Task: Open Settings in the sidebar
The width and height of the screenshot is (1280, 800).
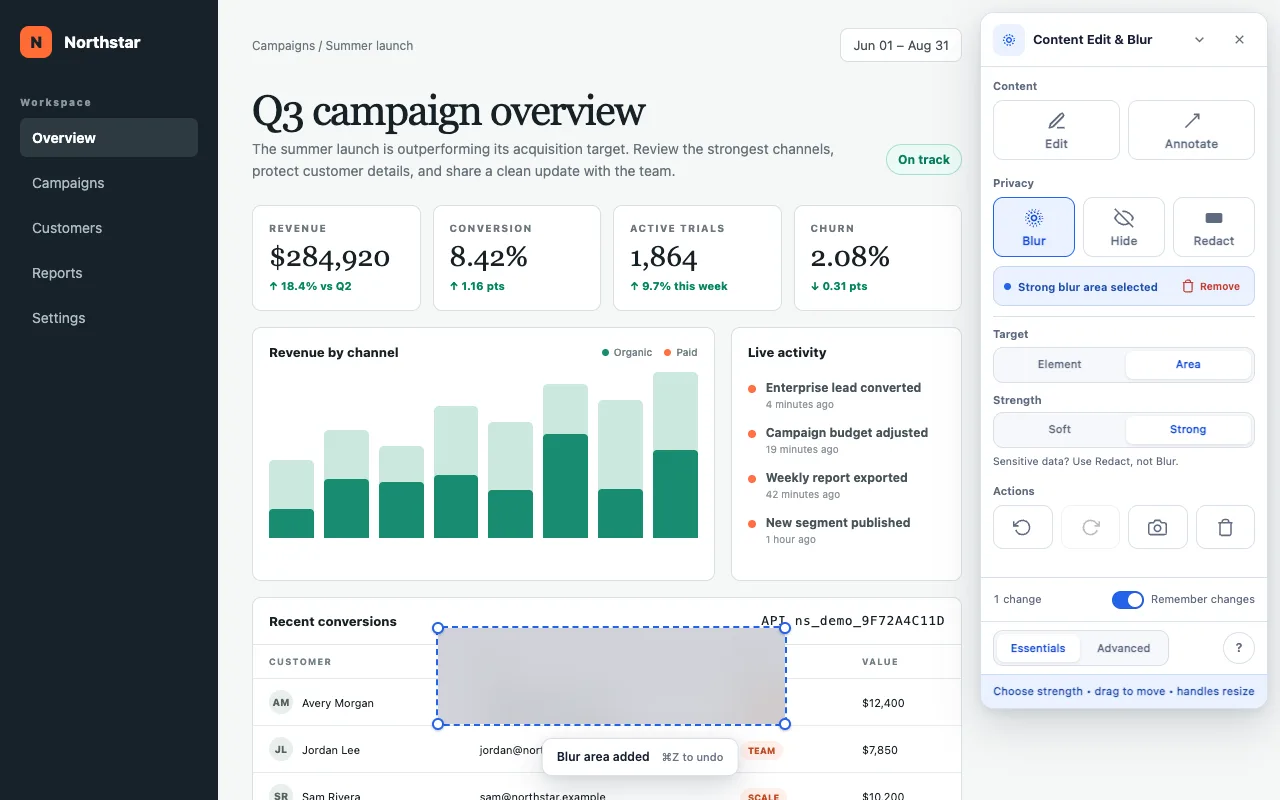Action: [x=109, y=318]
